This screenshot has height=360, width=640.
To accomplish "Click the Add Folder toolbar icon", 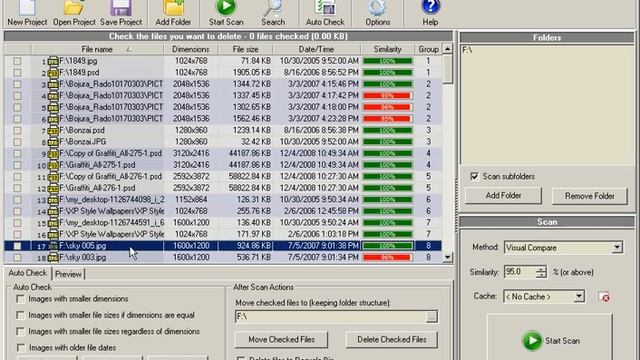I will [173, 7].
